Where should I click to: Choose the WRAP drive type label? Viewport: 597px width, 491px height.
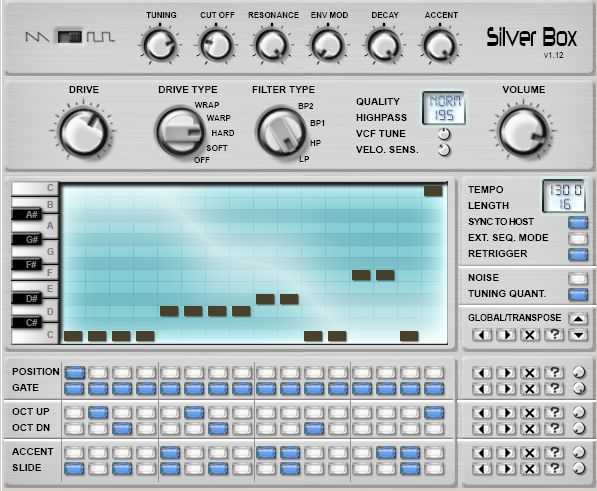tap(207, 105)
